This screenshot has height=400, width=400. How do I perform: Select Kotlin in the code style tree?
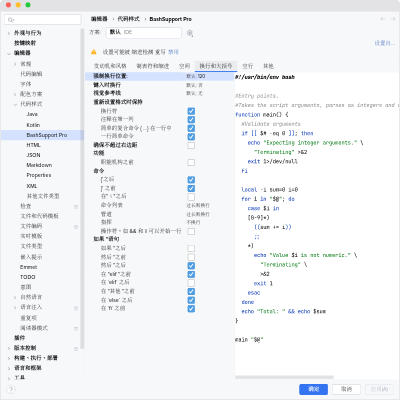[x=33, y=125]
